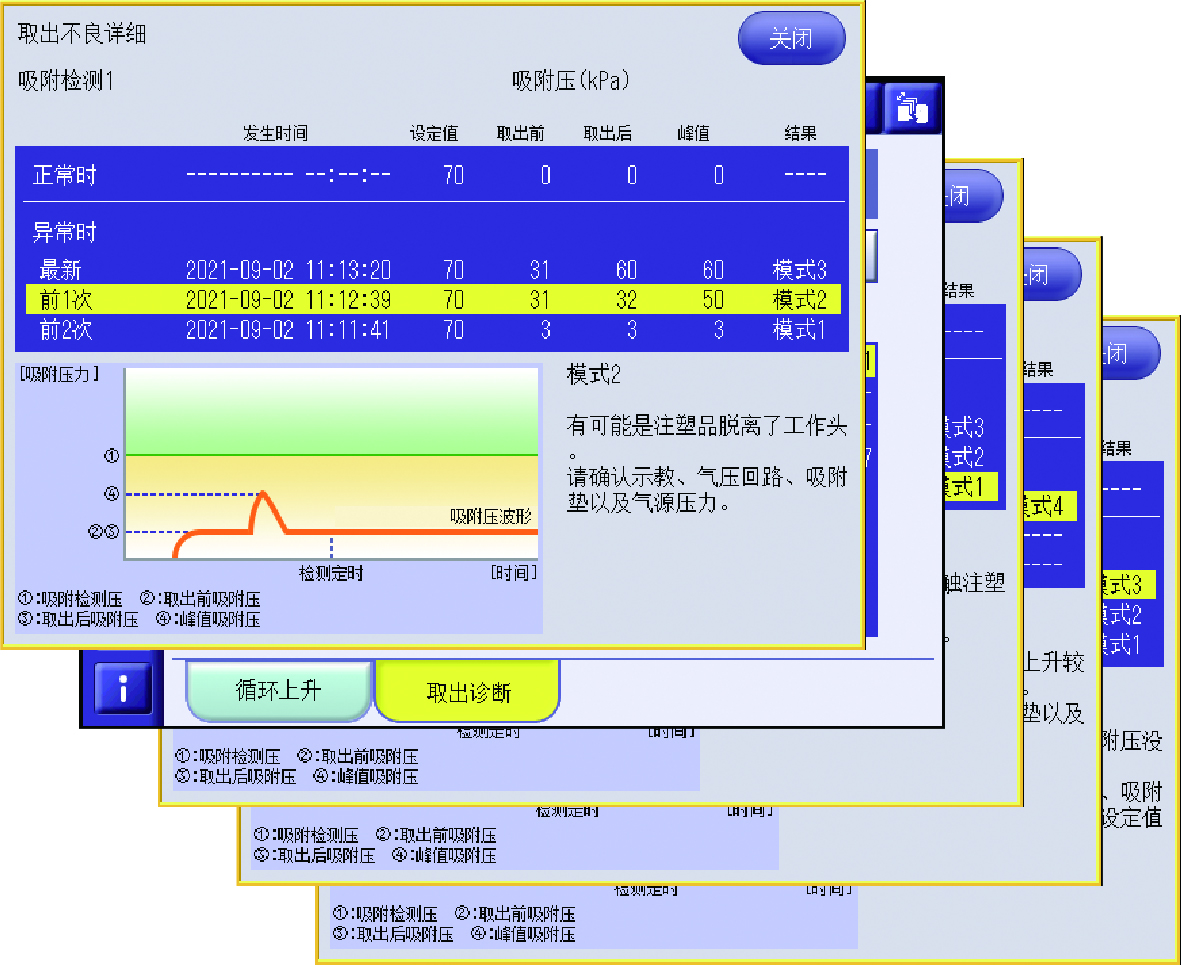Screen dimensions: 1182x965
Task: Switch to the 循环上升 cycle tab
Action: (279, 690)
